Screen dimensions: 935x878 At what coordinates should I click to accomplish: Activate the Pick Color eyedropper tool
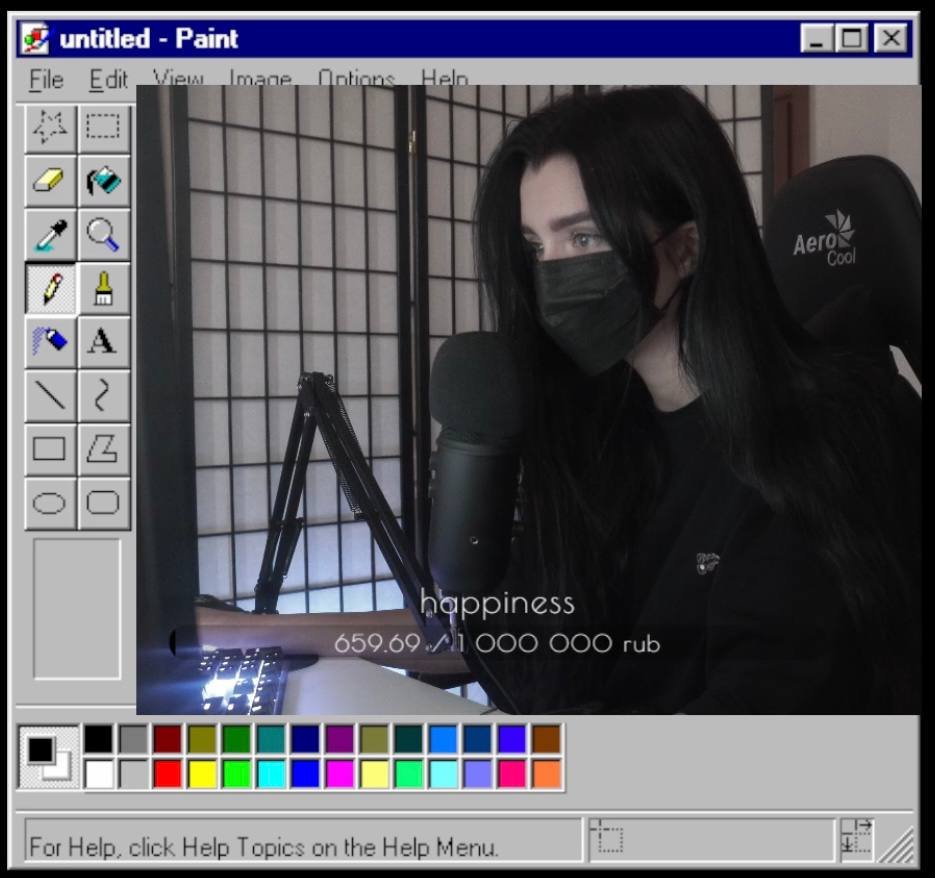tap(50, 234)
